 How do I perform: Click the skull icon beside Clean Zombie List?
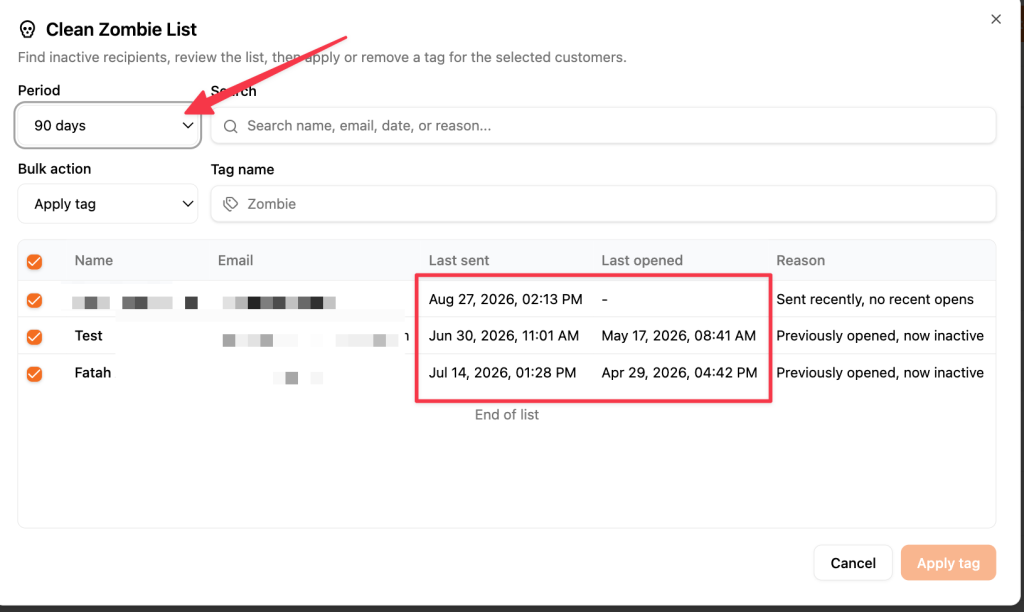[x=27, y=29]
